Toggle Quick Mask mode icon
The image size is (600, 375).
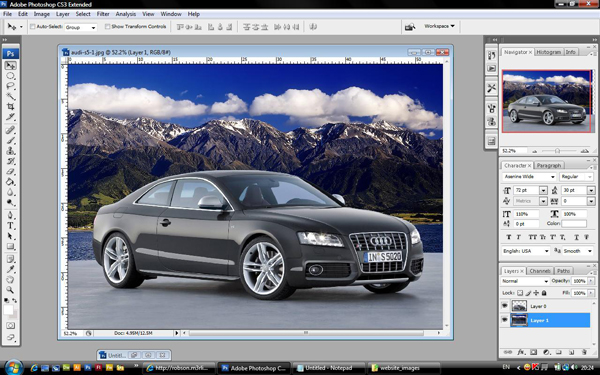tap(10, 326)
